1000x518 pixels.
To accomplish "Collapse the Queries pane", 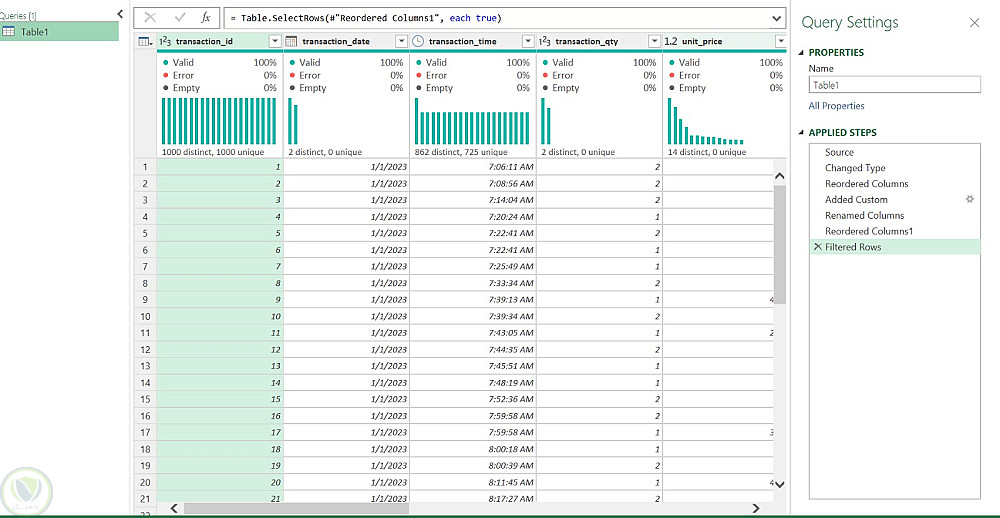I will (x=120, y=14).
